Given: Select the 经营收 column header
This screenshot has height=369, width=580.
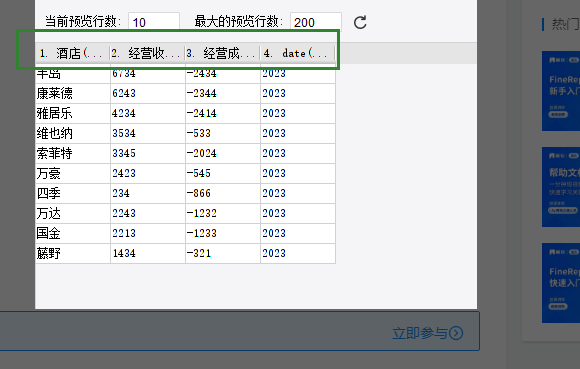Looking at the screenshot, I should point(148,54).
